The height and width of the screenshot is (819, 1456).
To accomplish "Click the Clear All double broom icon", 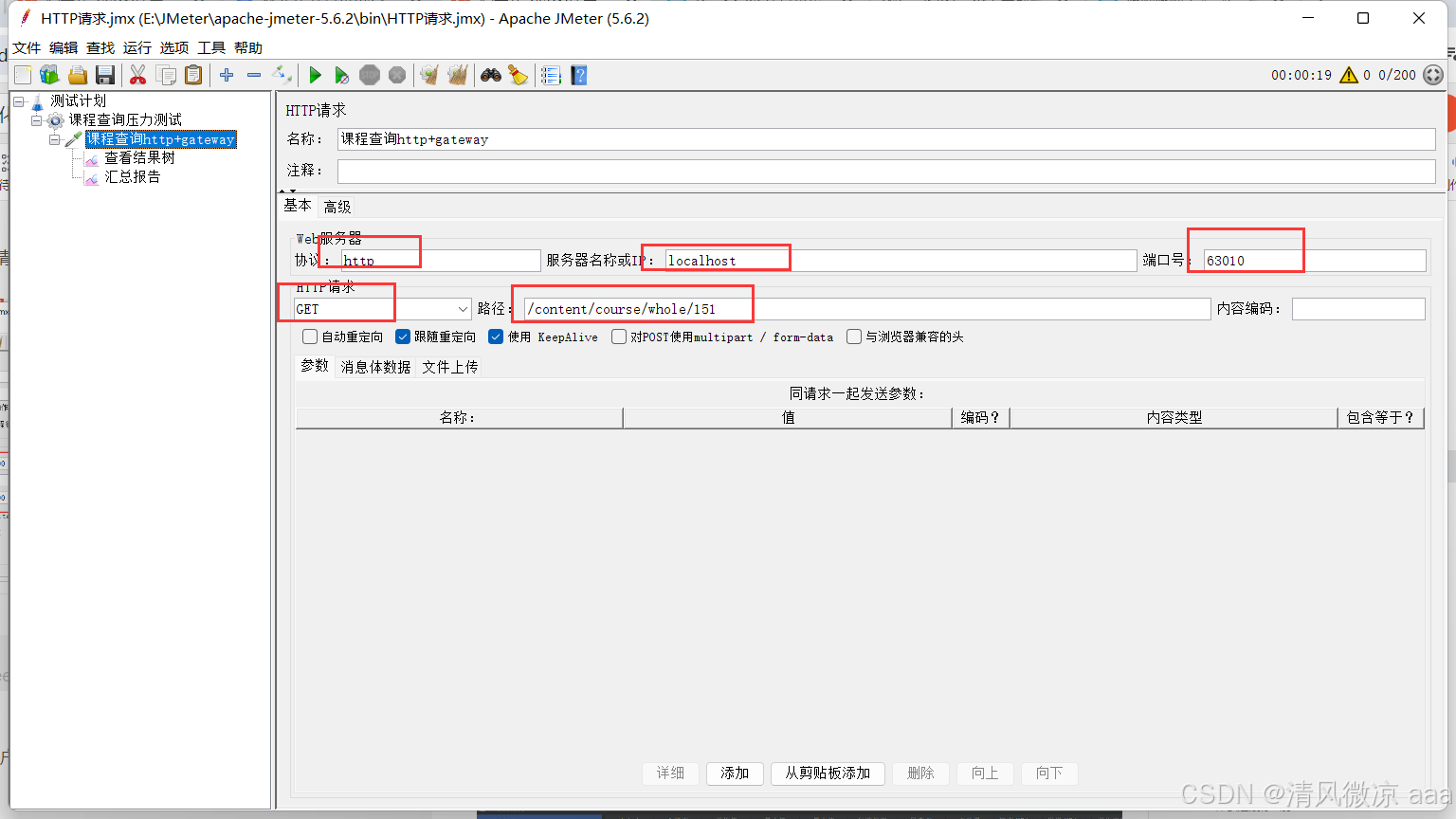I will click(x=458, y=75).
